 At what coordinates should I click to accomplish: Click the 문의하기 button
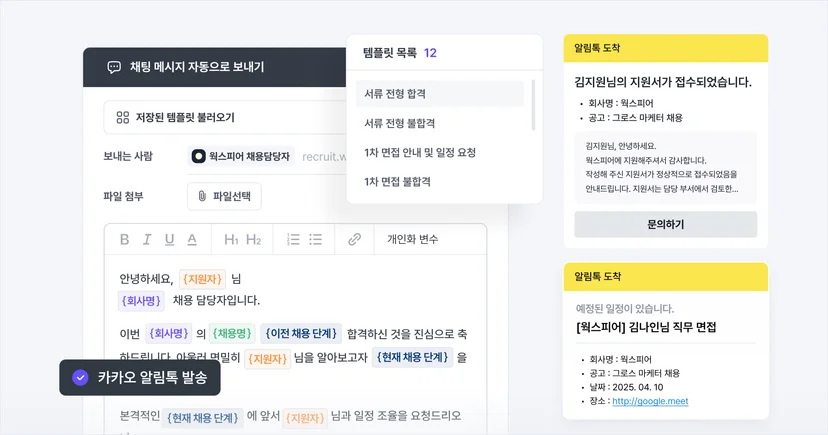tap(665, 224)
